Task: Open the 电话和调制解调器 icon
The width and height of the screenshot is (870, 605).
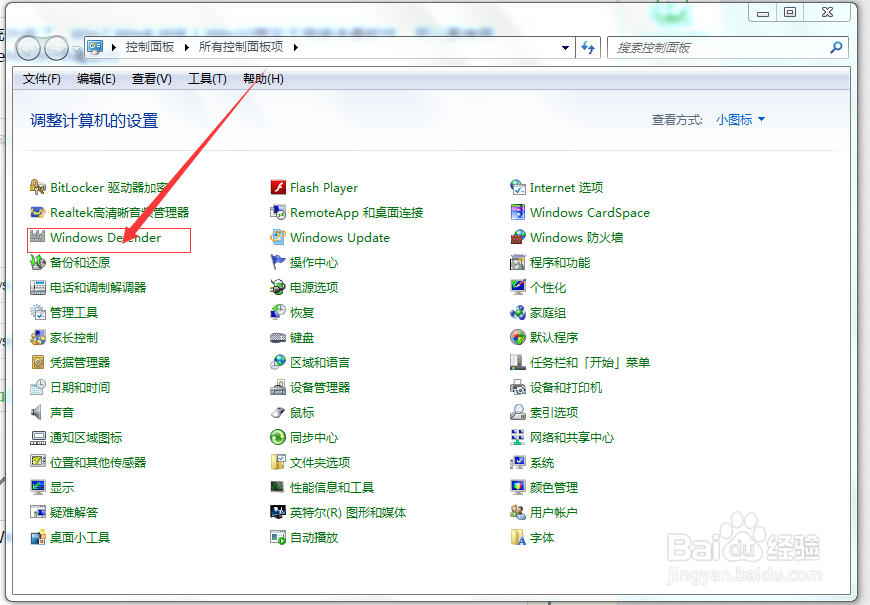Action: (x=38, y=288)
